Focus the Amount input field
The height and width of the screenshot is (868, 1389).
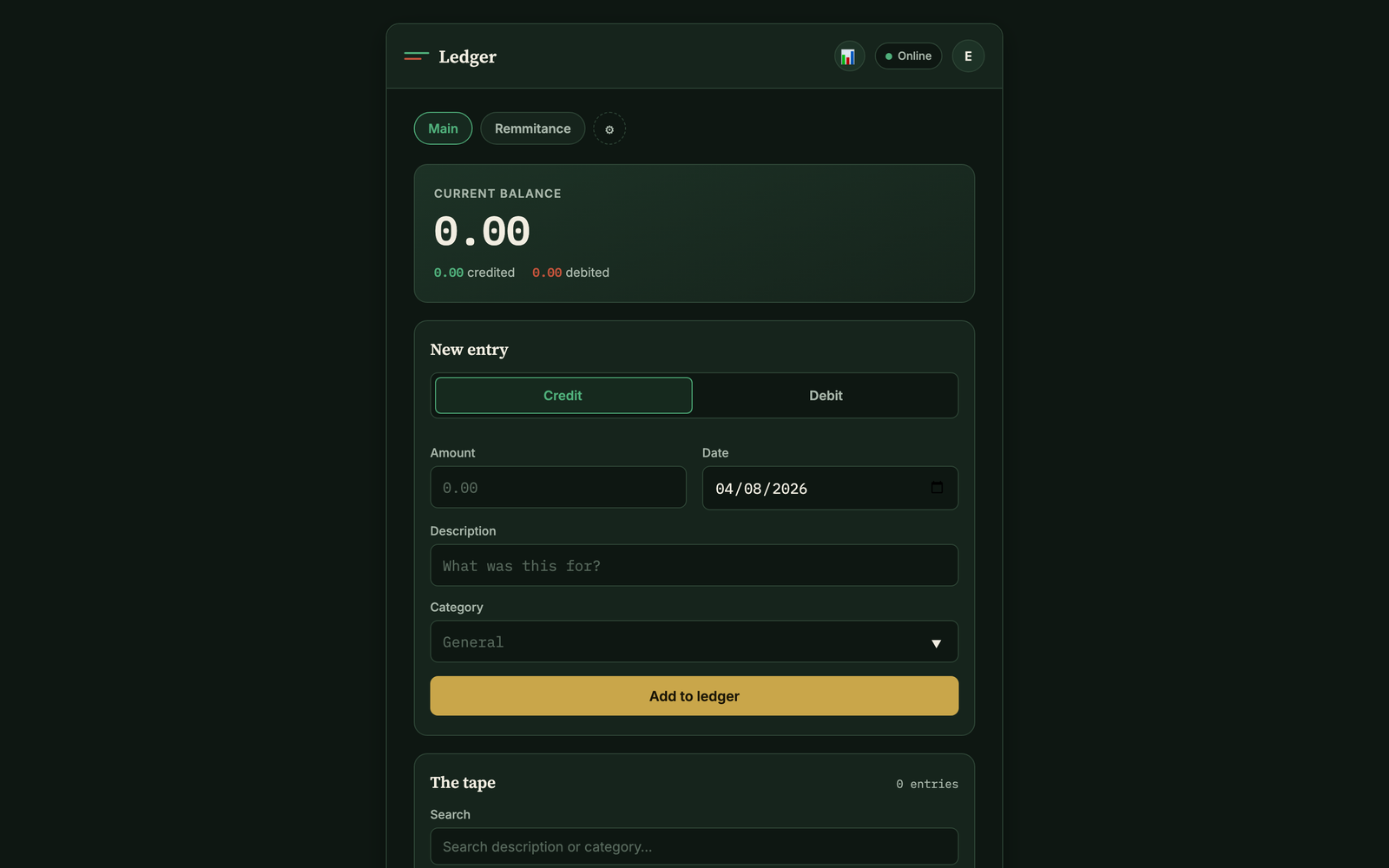tap(558, 488)
